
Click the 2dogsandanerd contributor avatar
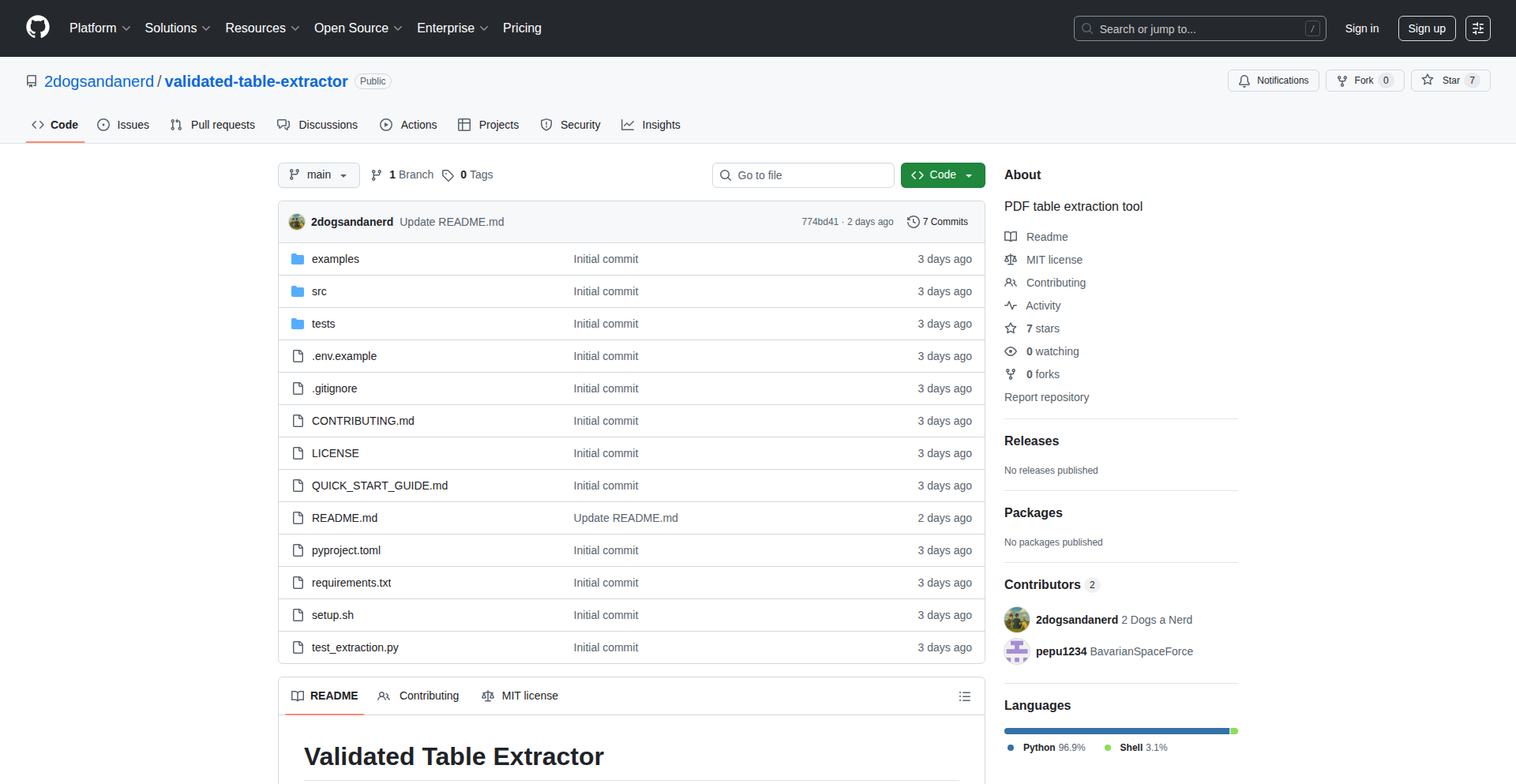[1017, 620]
